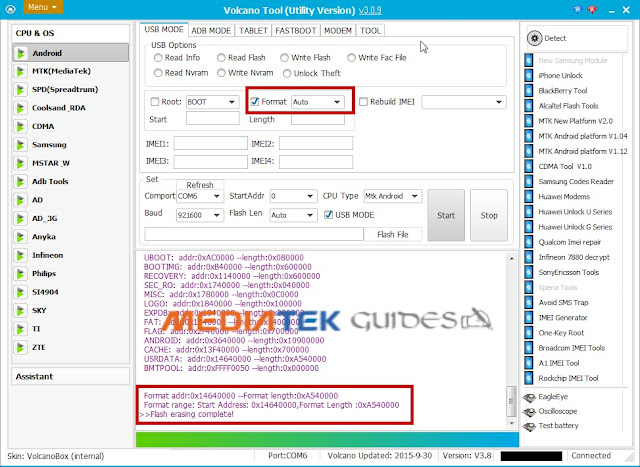Image resolution: width=640 pixels, height=467 pixels.
Task: Select the Write Fac File radio option
Action: click(x=351, y=58)
